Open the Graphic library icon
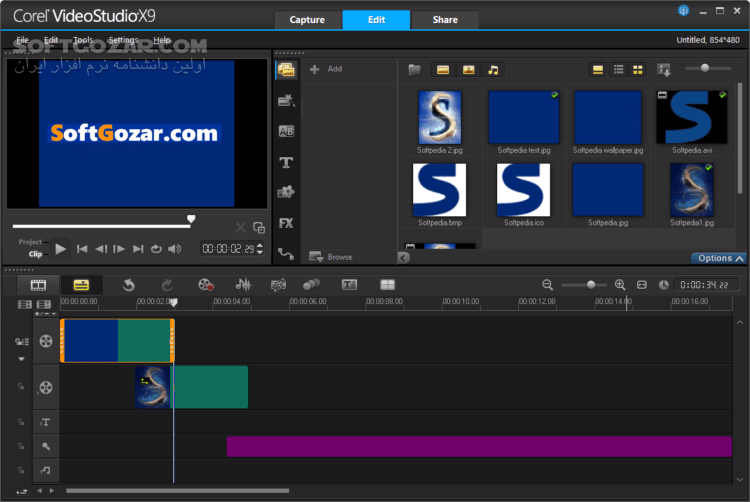Viewport: 750px width, 502px height. (286, 192)
